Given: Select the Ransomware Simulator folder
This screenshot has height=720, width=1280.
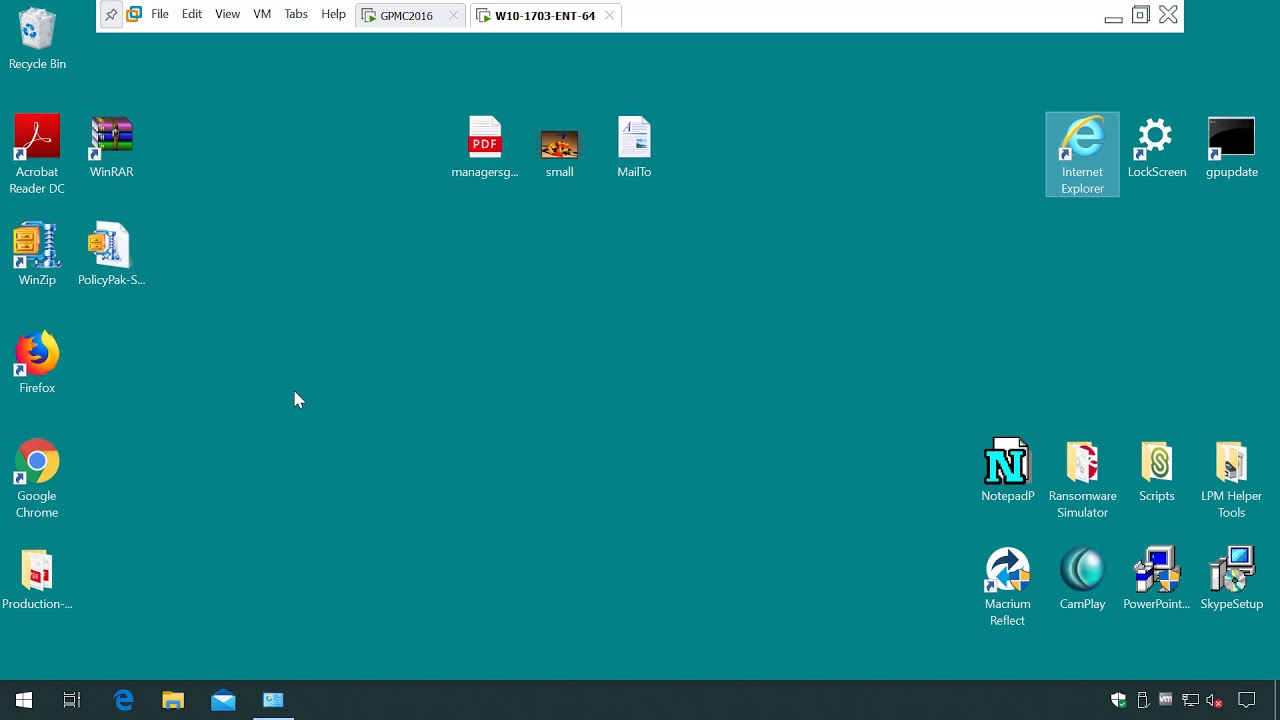Looking at the screenshot, I should pos(1082,479).
